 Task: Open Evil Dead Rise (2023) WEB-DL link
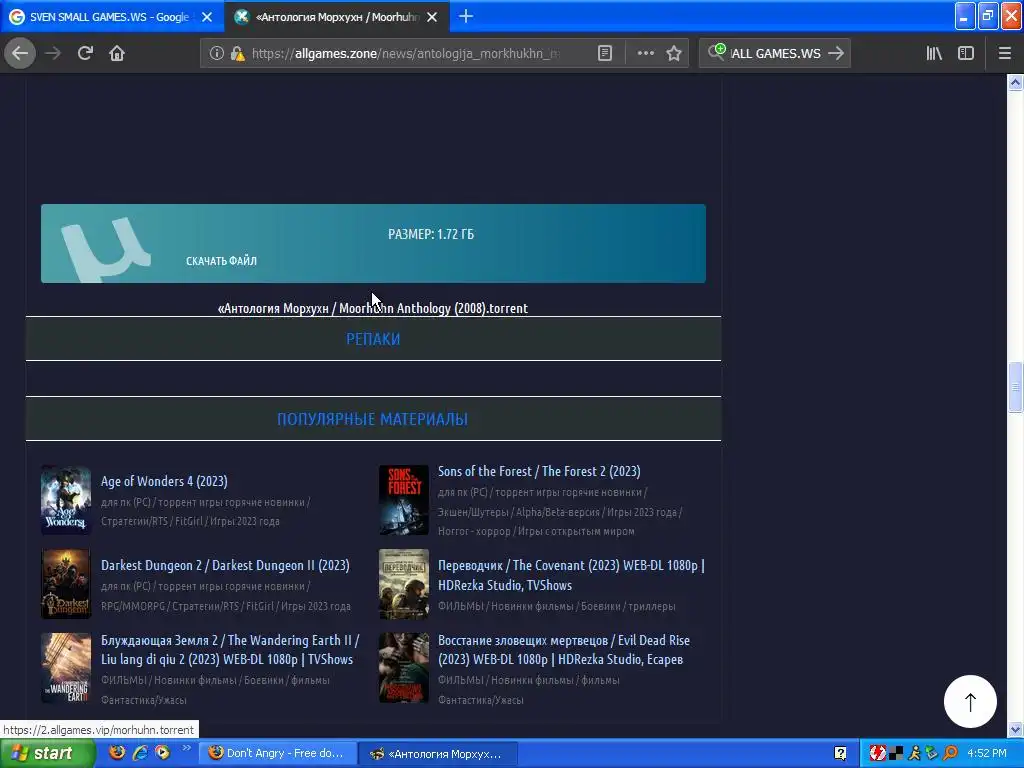pos(564,649)
